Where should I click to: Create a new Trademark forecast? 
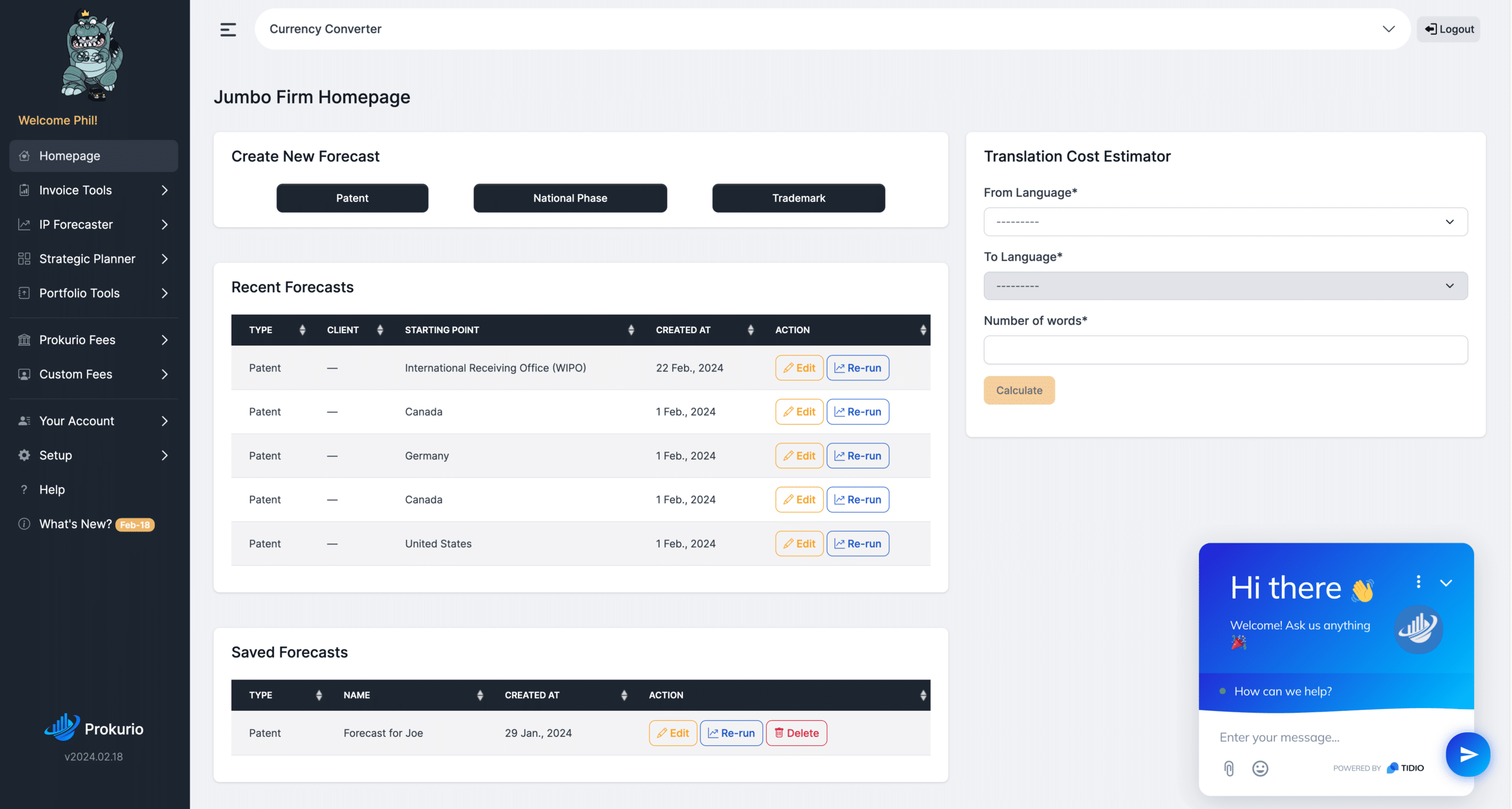pos(799,198)
